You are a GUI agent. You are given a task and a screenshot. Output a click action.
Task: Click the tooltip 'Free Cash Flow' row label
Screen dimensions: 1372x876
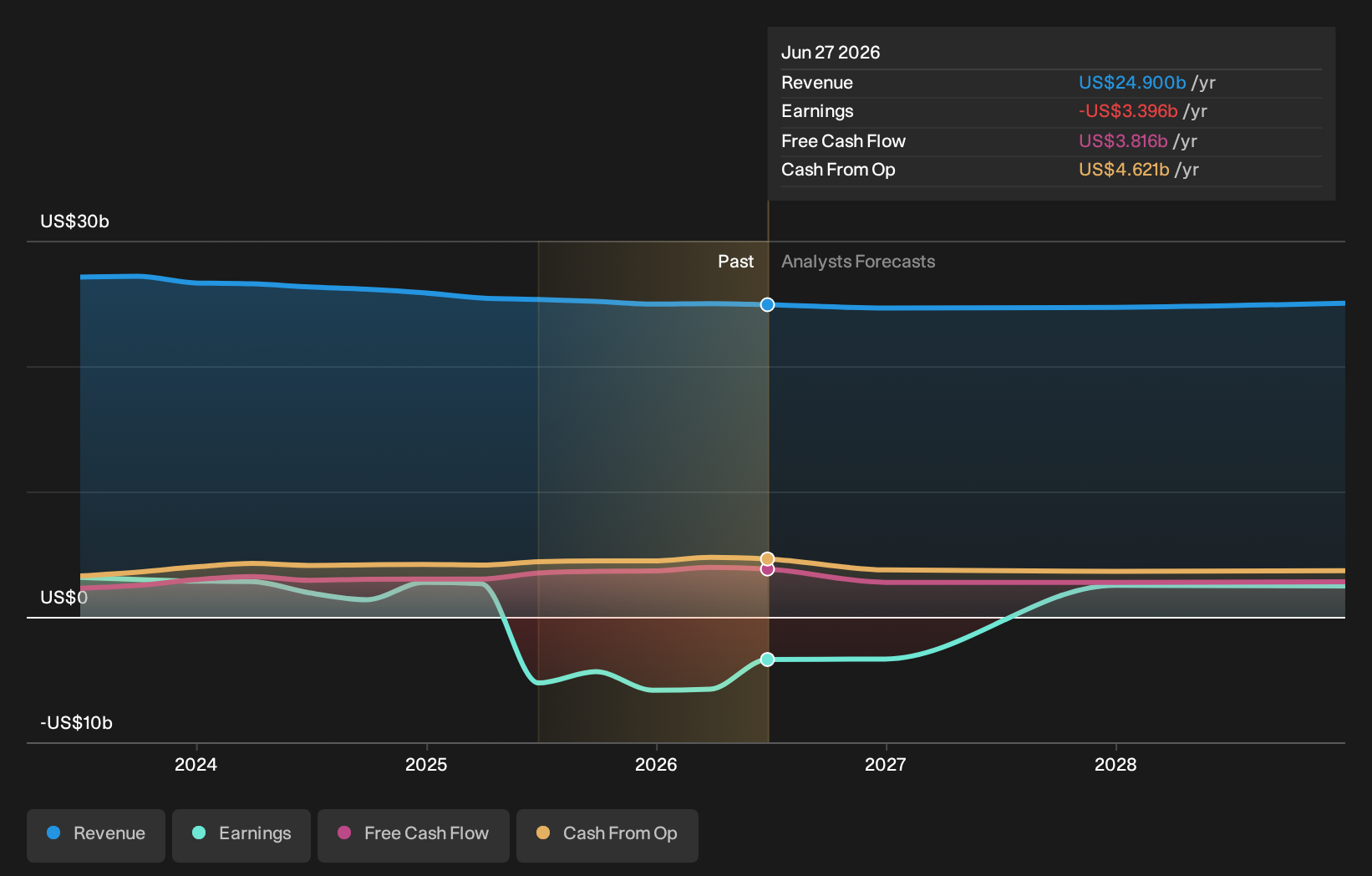(843, 141)
